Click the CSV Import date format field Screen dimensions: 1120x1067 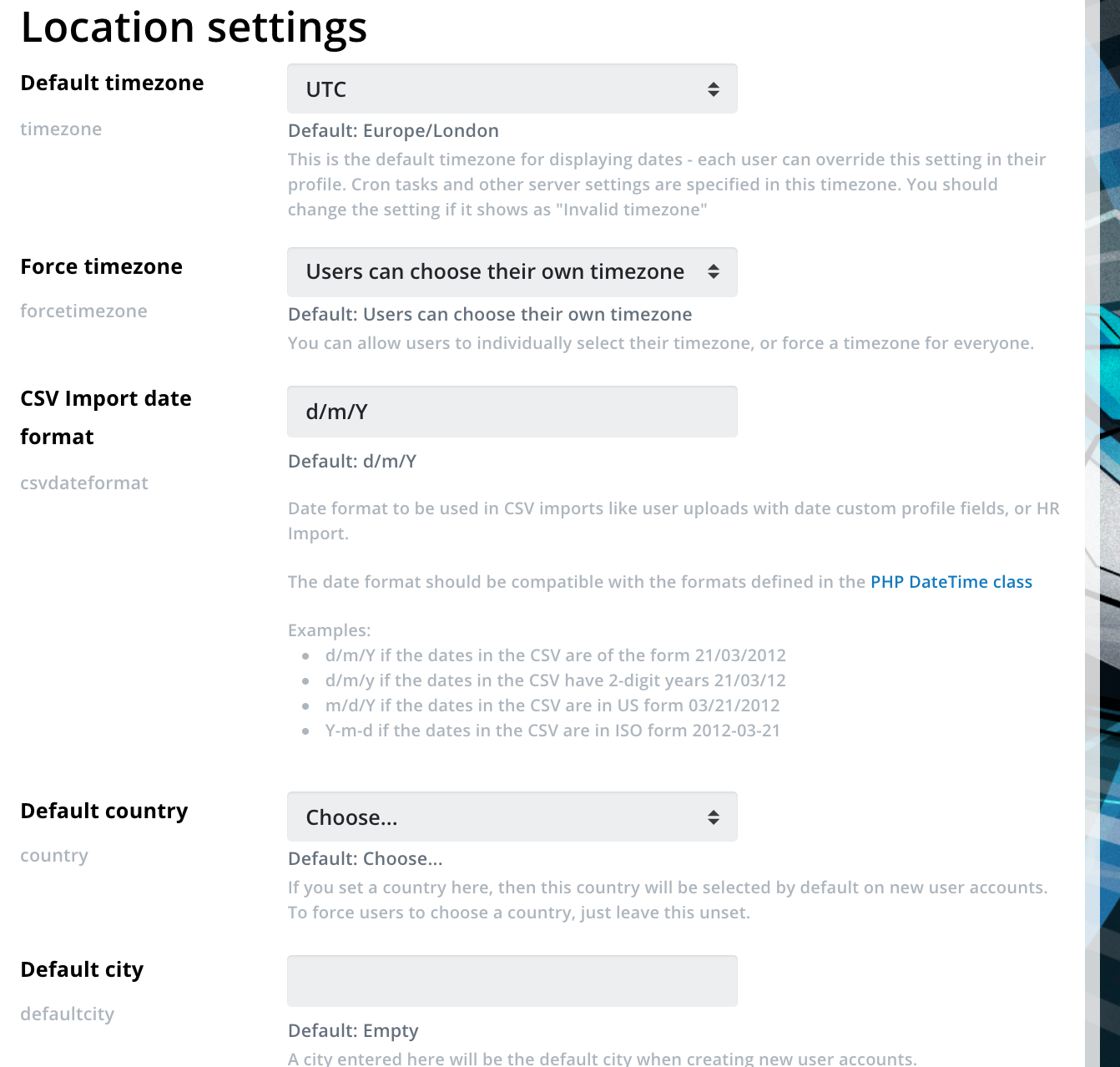coord(512,412)
